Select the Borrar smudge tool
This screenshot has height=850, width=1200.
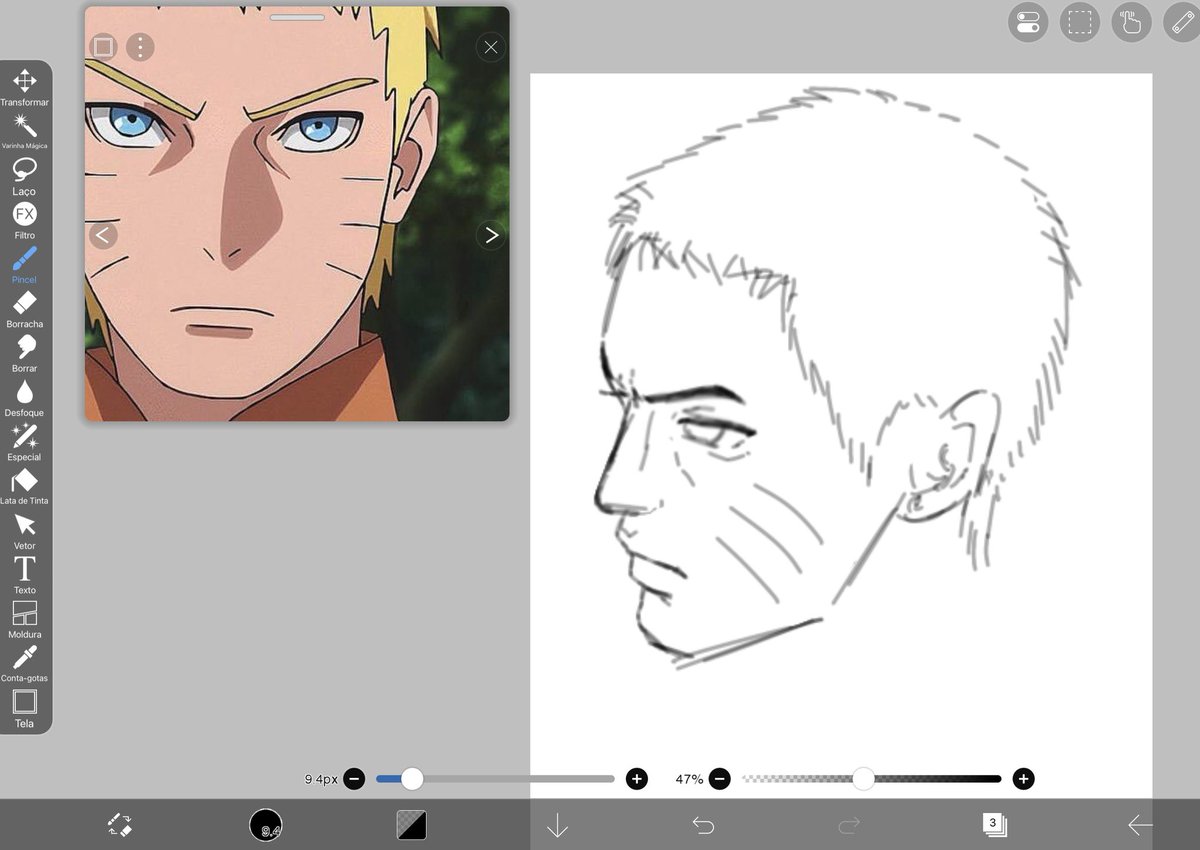coord(25,353)
